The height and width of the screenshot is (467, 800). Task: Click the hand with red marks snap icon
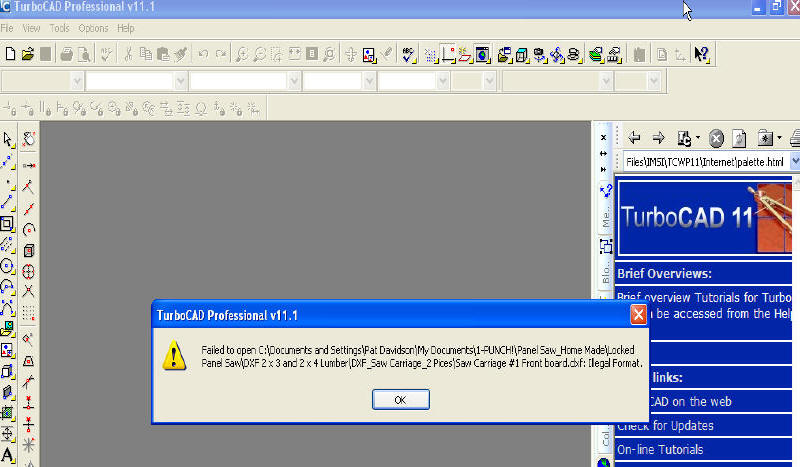[29, 139]
